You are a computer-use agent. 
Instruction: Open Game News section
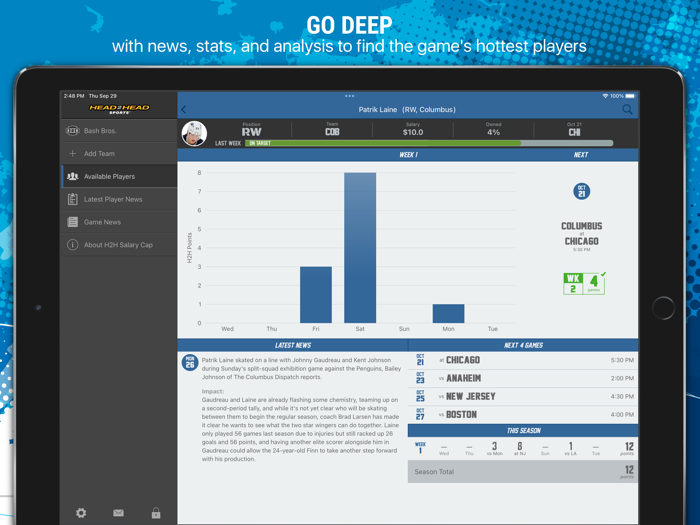coord(119,222)
